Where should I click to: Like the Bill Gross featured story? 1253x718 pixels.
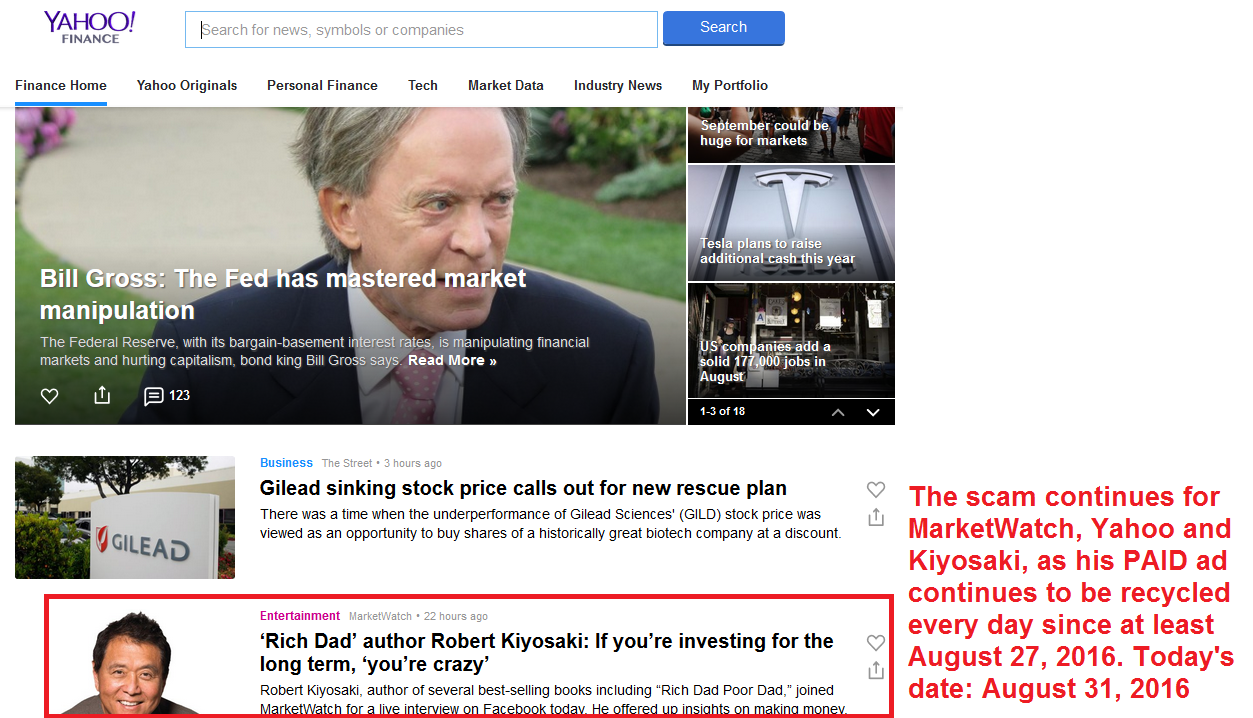click(49, 396)
